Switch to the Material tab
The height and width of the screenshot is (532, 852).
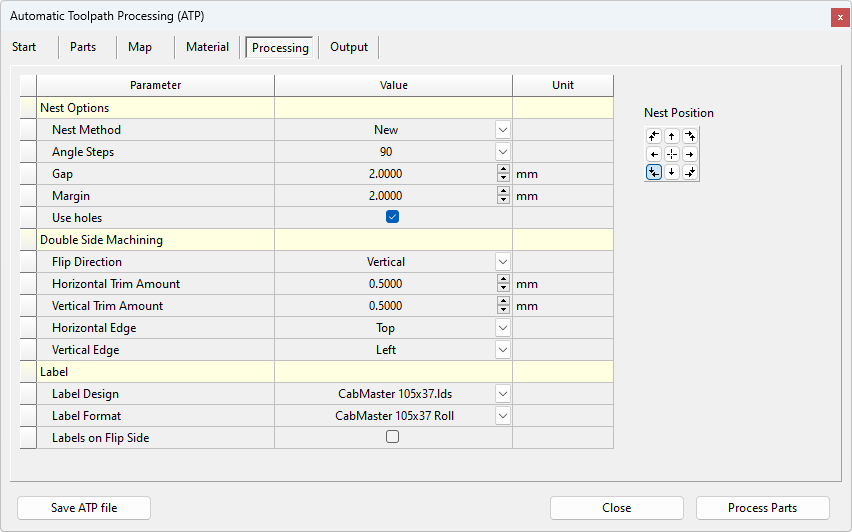point(207,47)
